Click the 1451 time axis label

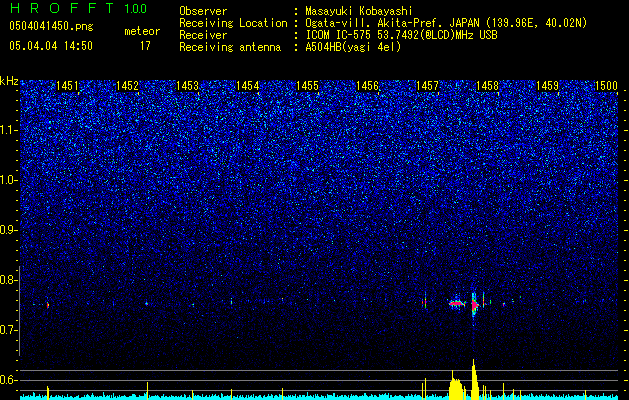click(x=67, y=85)
